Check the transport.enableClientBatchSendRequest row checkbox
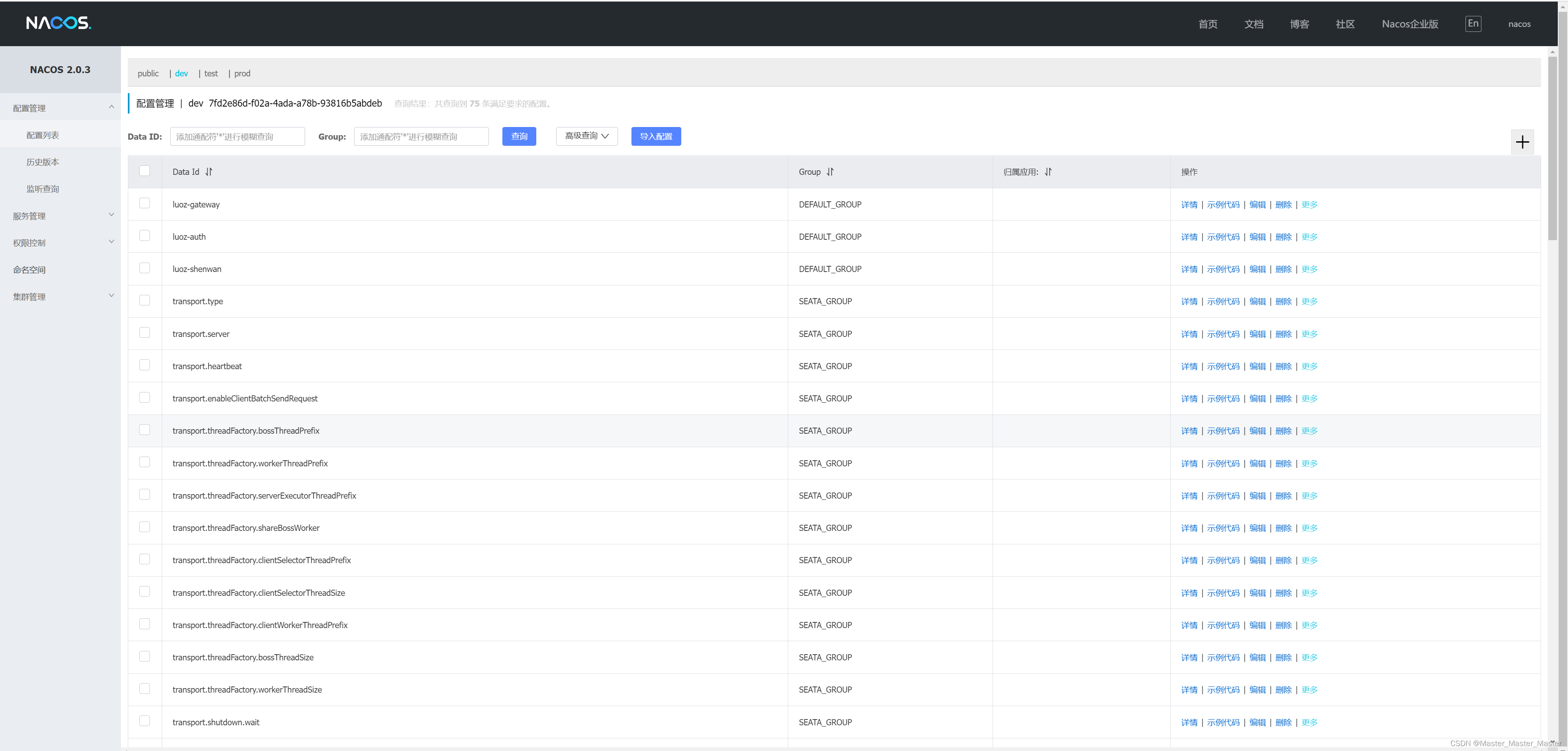Viewport: 1568px width, 751px height. click(144, 397)
